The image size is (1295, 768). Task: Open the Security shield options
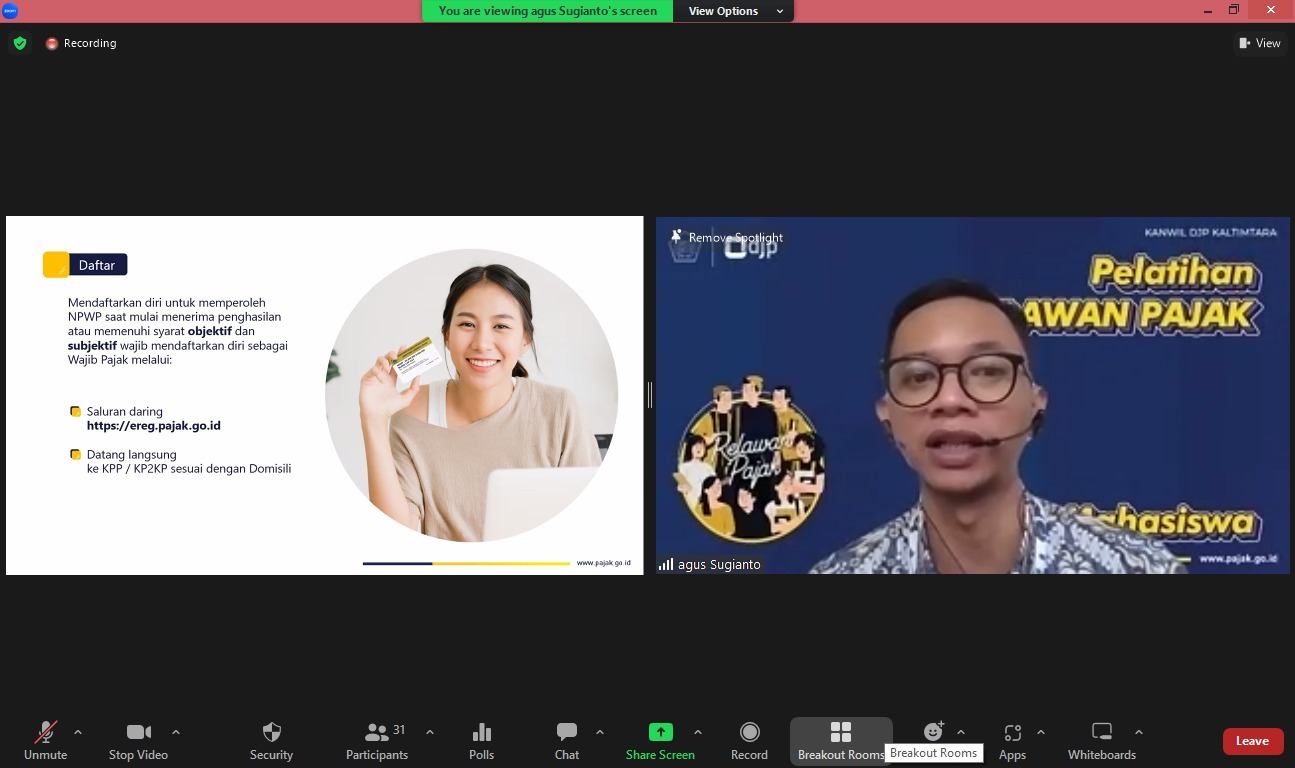(271, 741)
